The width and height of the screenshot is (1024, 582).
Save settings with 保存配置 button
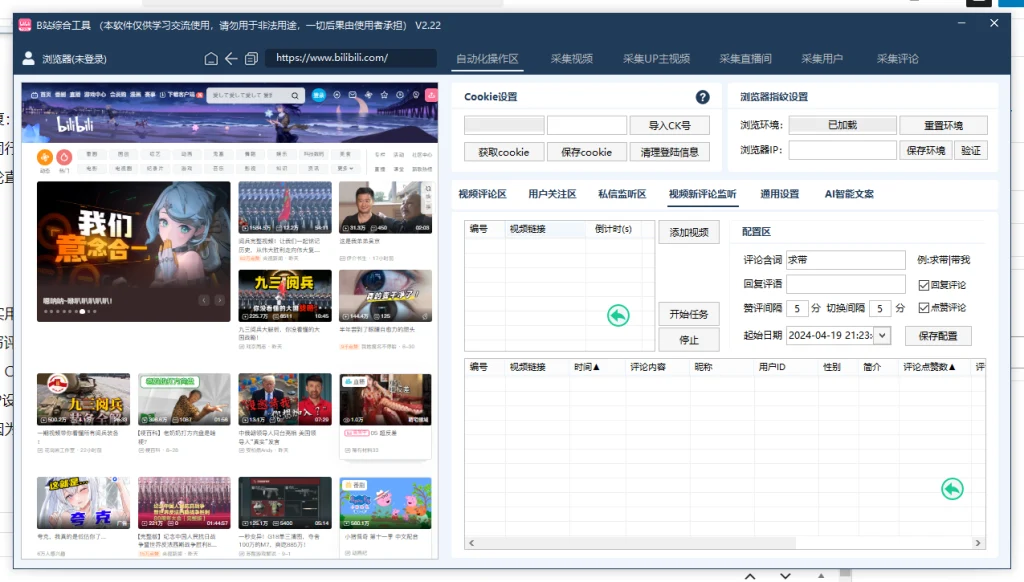tap(938, 336)
